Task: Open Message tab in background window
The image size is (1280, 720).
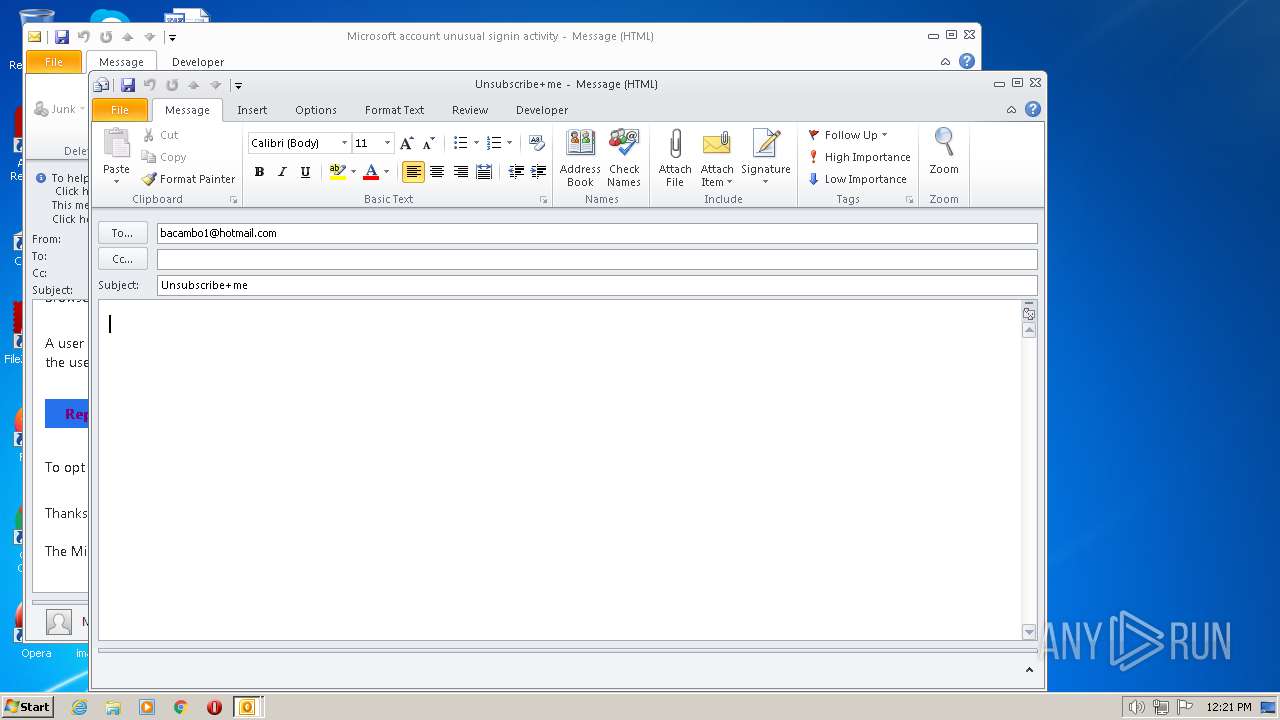Action: pos(121,62)
